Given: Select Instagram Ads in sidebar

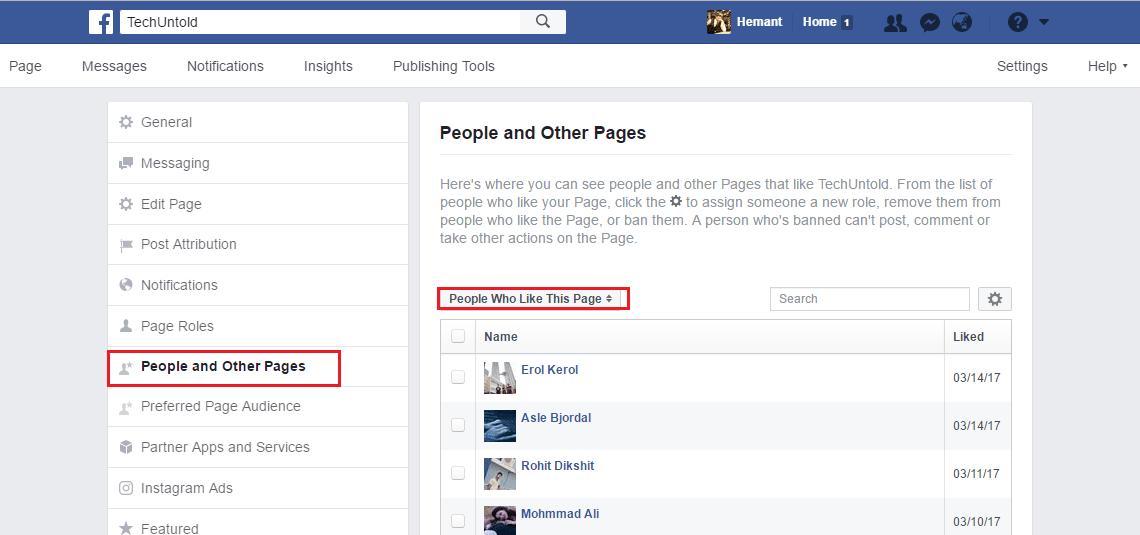Looking at the screenshot, I should pyautogui.click(x=258, y=488).
